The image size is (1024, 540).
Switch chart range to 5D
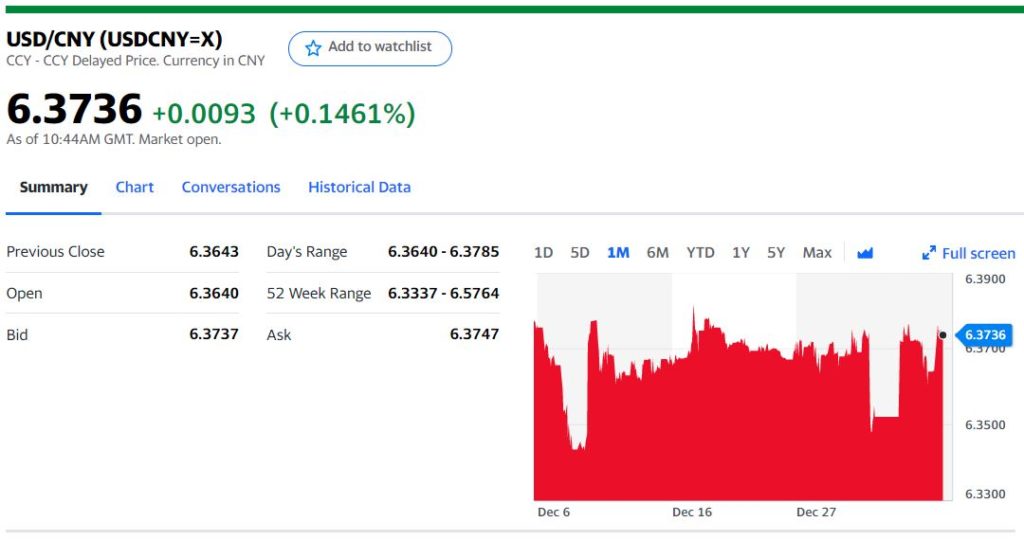(x=580, y=253)
